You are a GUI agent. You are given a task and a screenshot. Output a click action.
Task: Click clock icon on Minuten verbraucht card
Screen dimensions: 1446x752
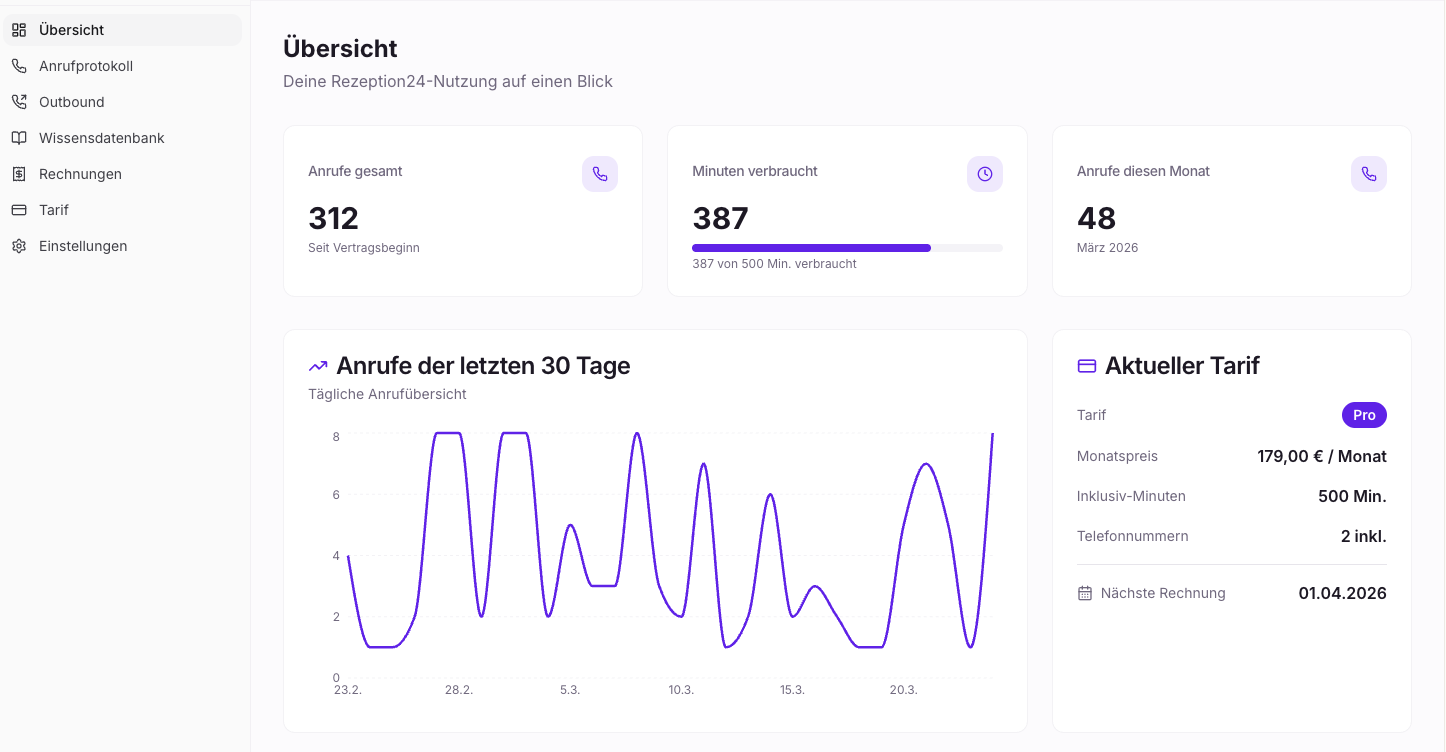985,174
